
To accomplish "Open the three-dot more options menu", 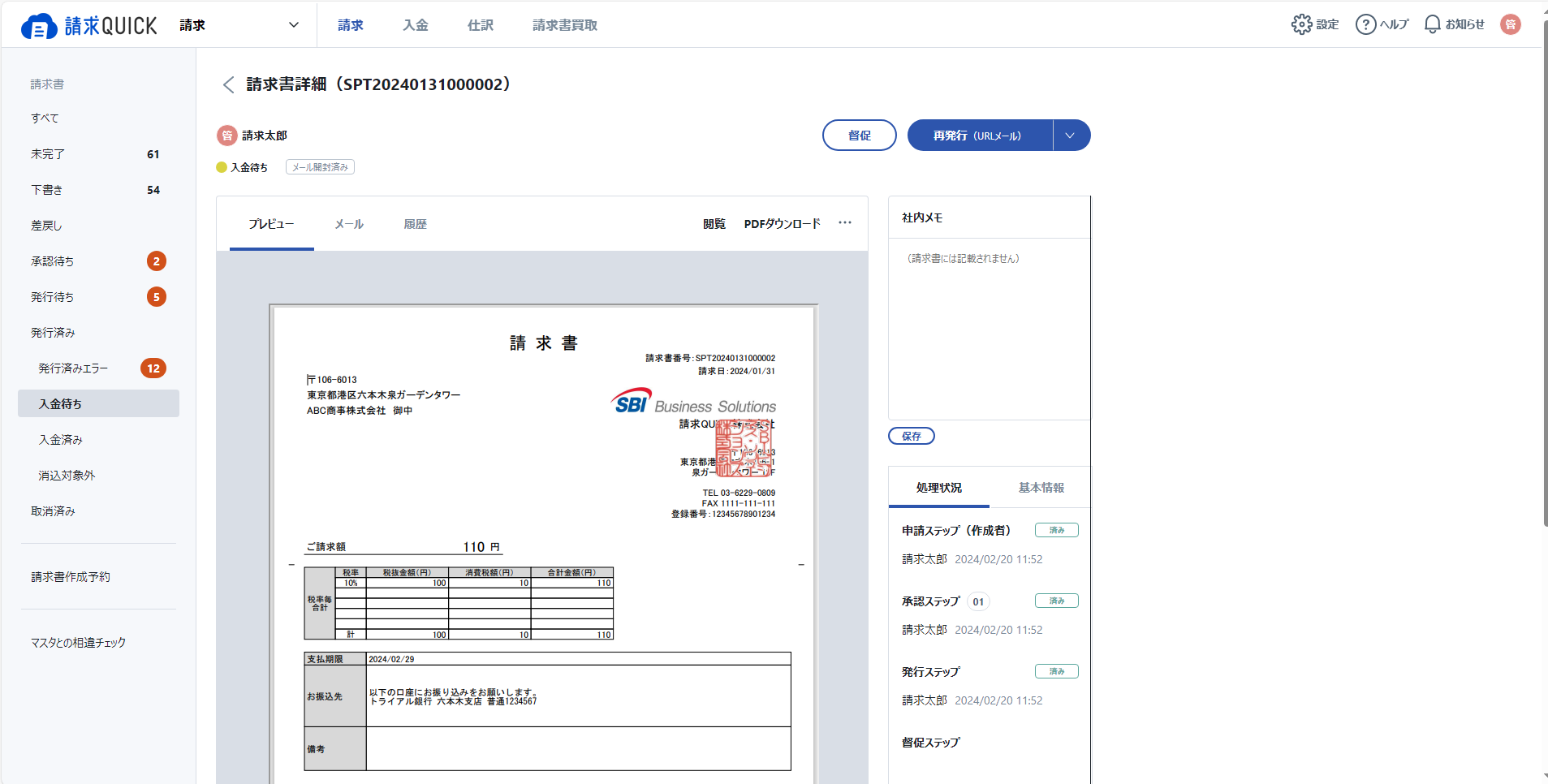I will pyautogui.click(x=845, y=223).
